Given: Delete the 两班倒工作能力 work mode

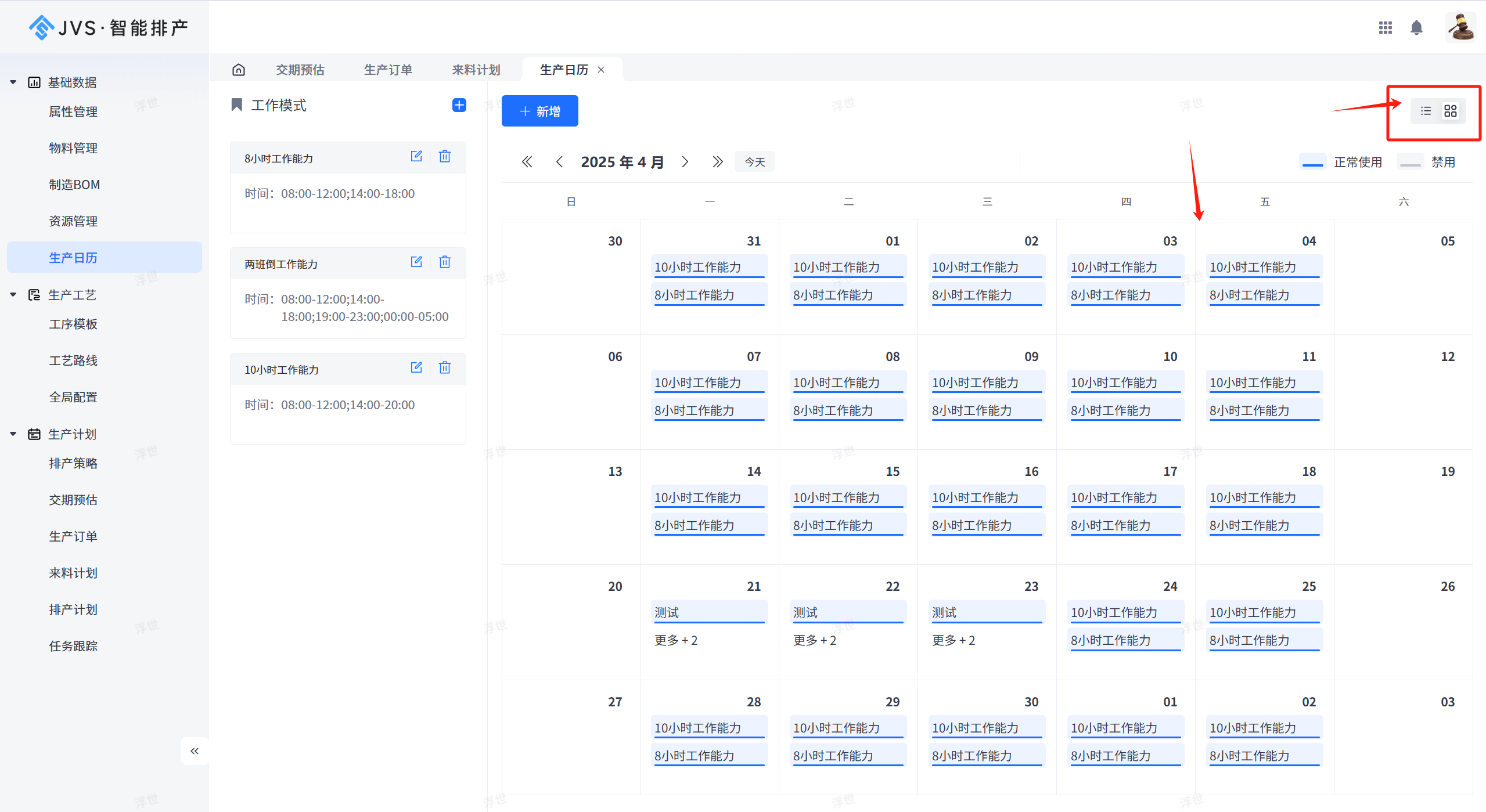Looking at the screenshot, I should [x=444, y=262].
